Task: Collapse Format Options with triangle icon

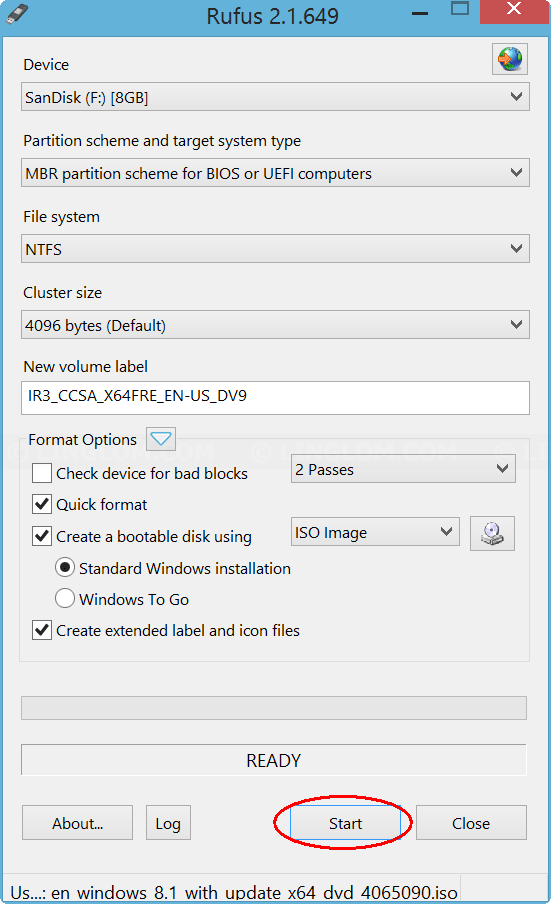Action: click(161, 439)
